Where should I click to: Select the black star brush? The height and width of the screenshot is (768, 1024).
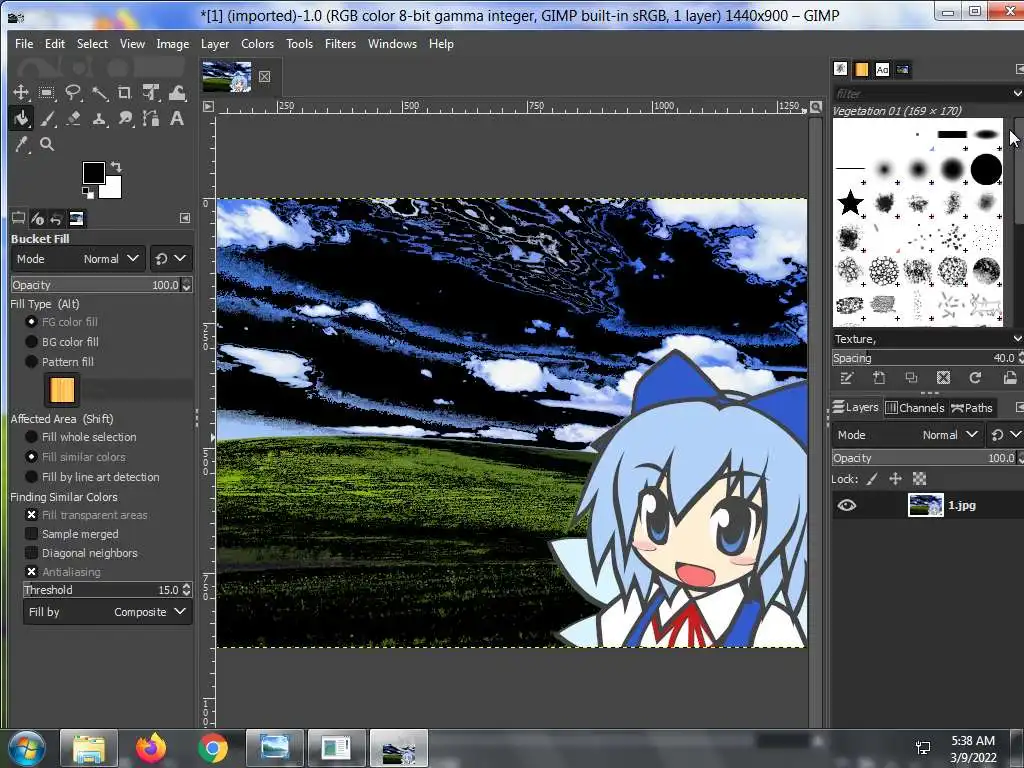(x=850, y=202)
